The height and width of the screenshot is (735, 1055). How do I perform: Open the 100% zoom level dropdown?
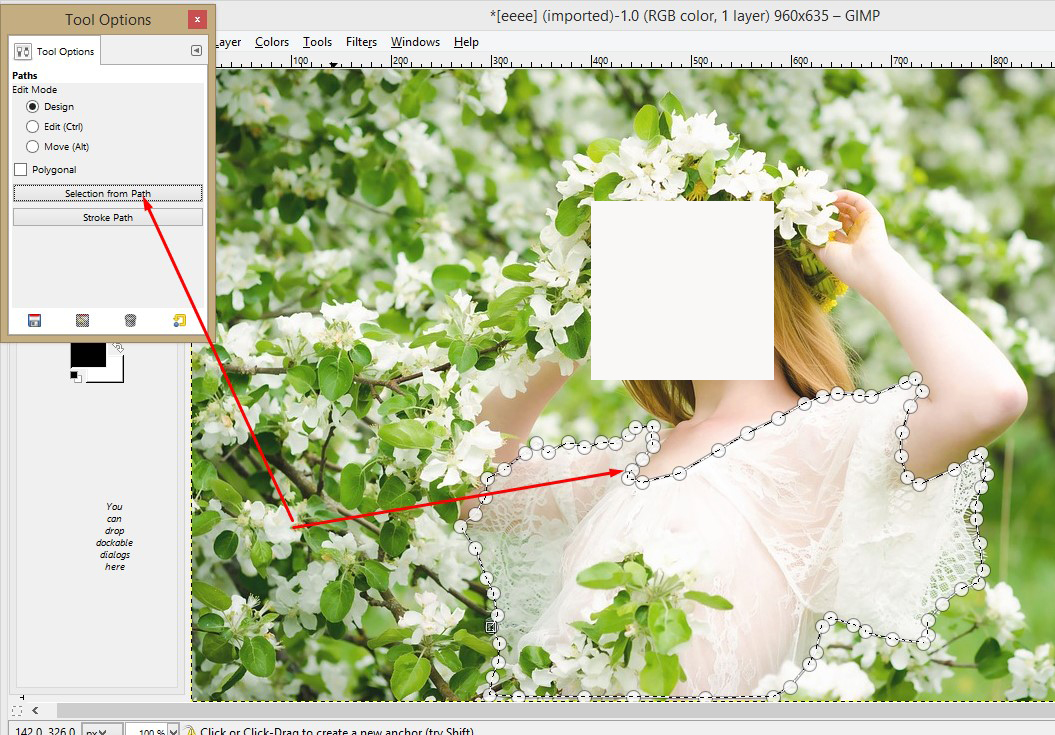[173, 732]
